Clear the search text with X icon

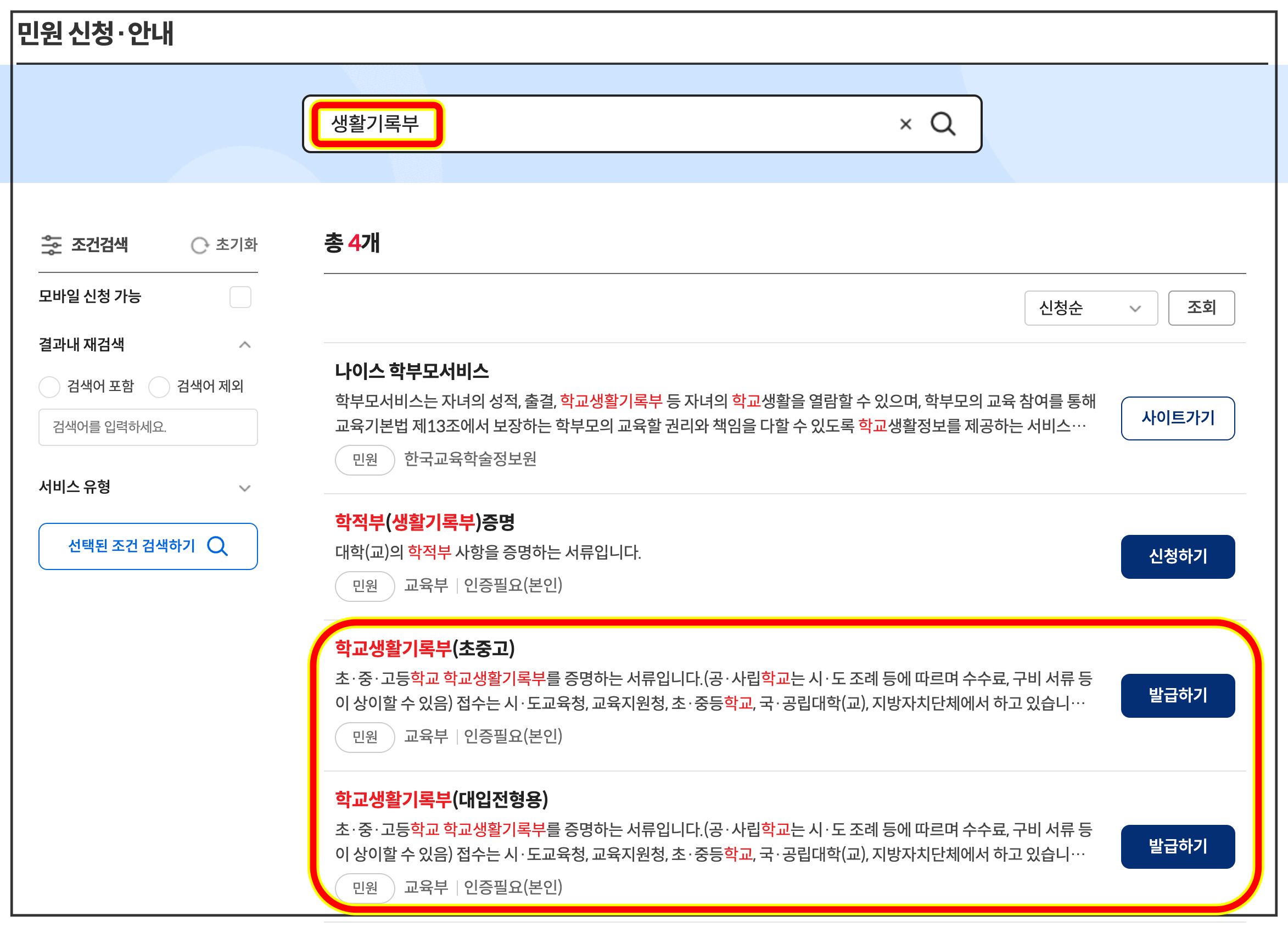(905, 124)
